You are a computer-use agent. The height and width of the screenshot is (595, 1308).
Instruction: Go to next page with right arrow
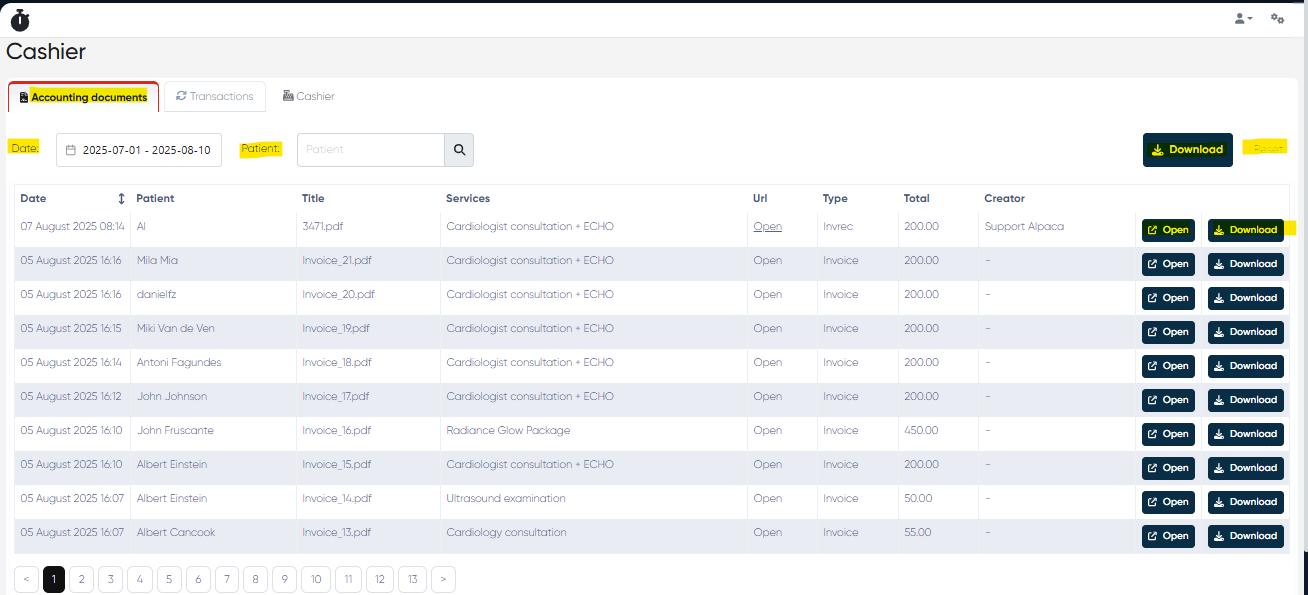[x=443, y=579]
